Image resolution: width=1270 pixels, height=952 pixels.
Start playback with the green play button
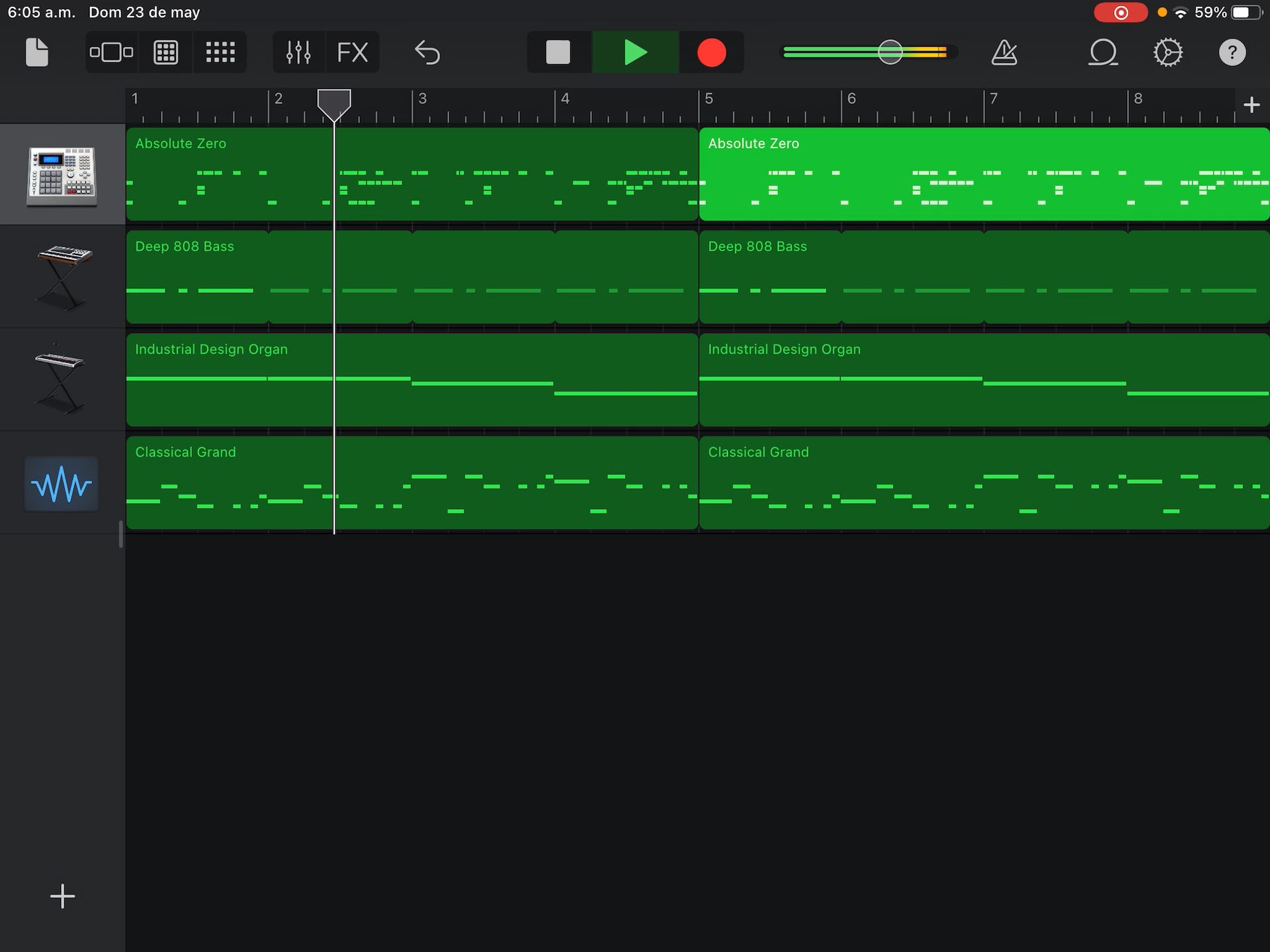(636, 52)
